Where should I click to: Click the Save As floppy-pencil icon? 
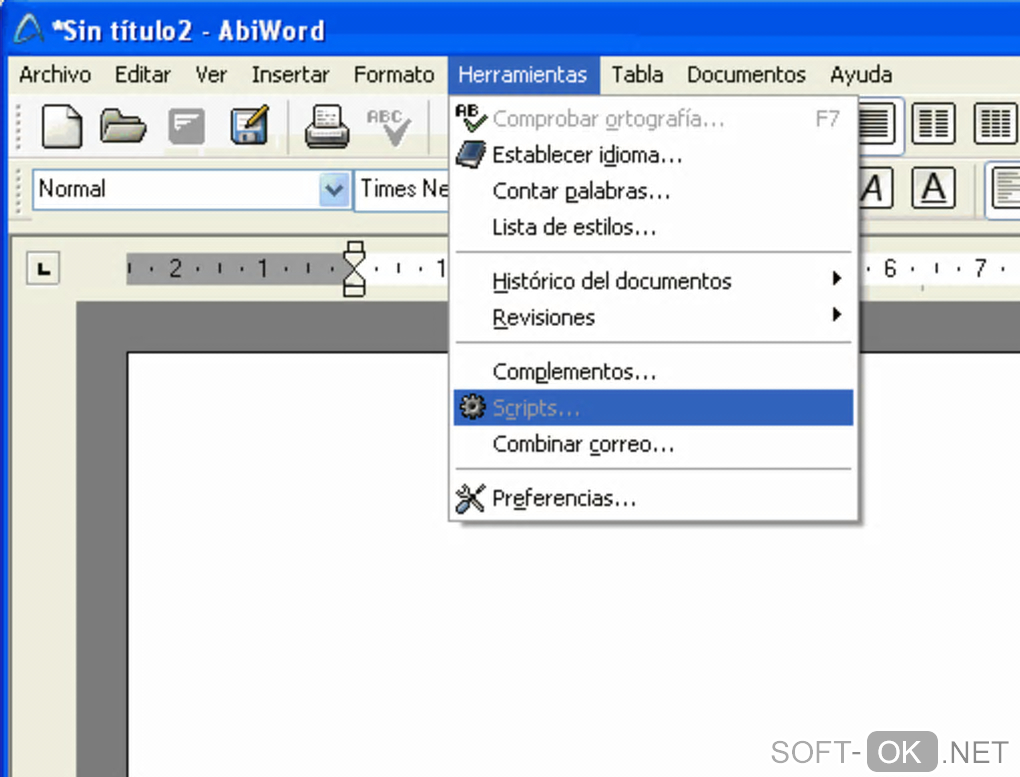tap(250, 124)
